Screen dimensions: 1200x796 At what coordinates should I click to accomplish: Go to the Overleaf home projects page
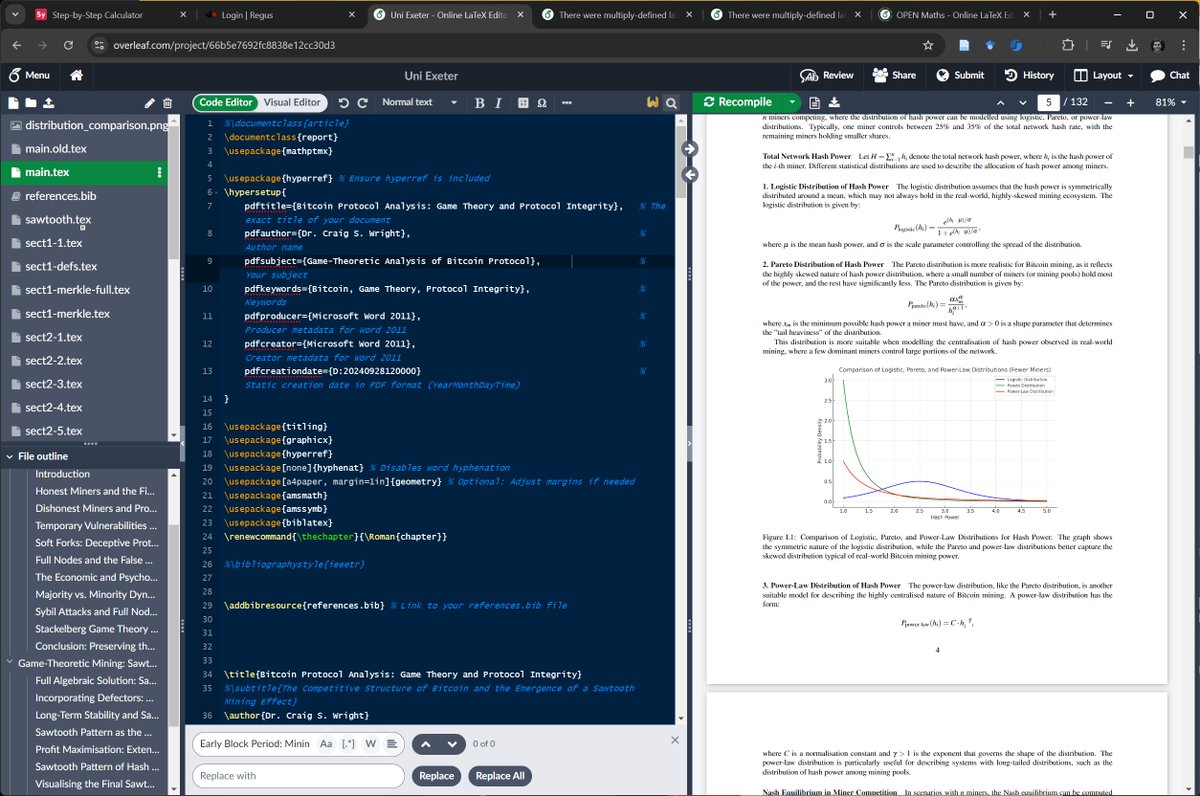[x=76, y=75]
